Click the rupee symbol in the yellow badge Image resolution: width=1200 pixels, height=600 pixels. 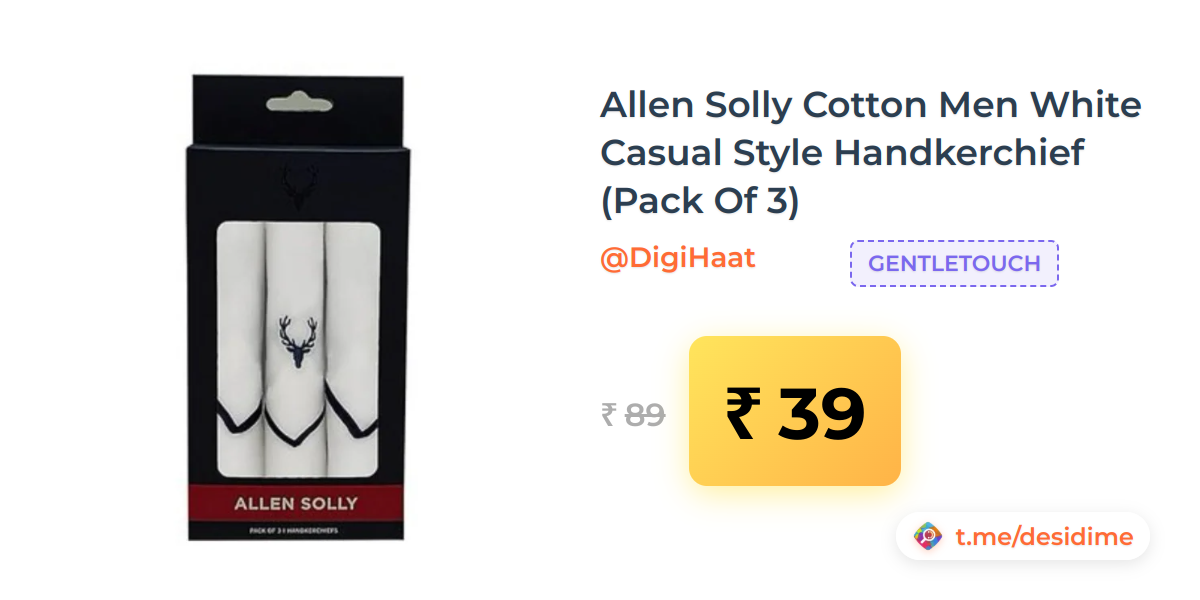743,413
